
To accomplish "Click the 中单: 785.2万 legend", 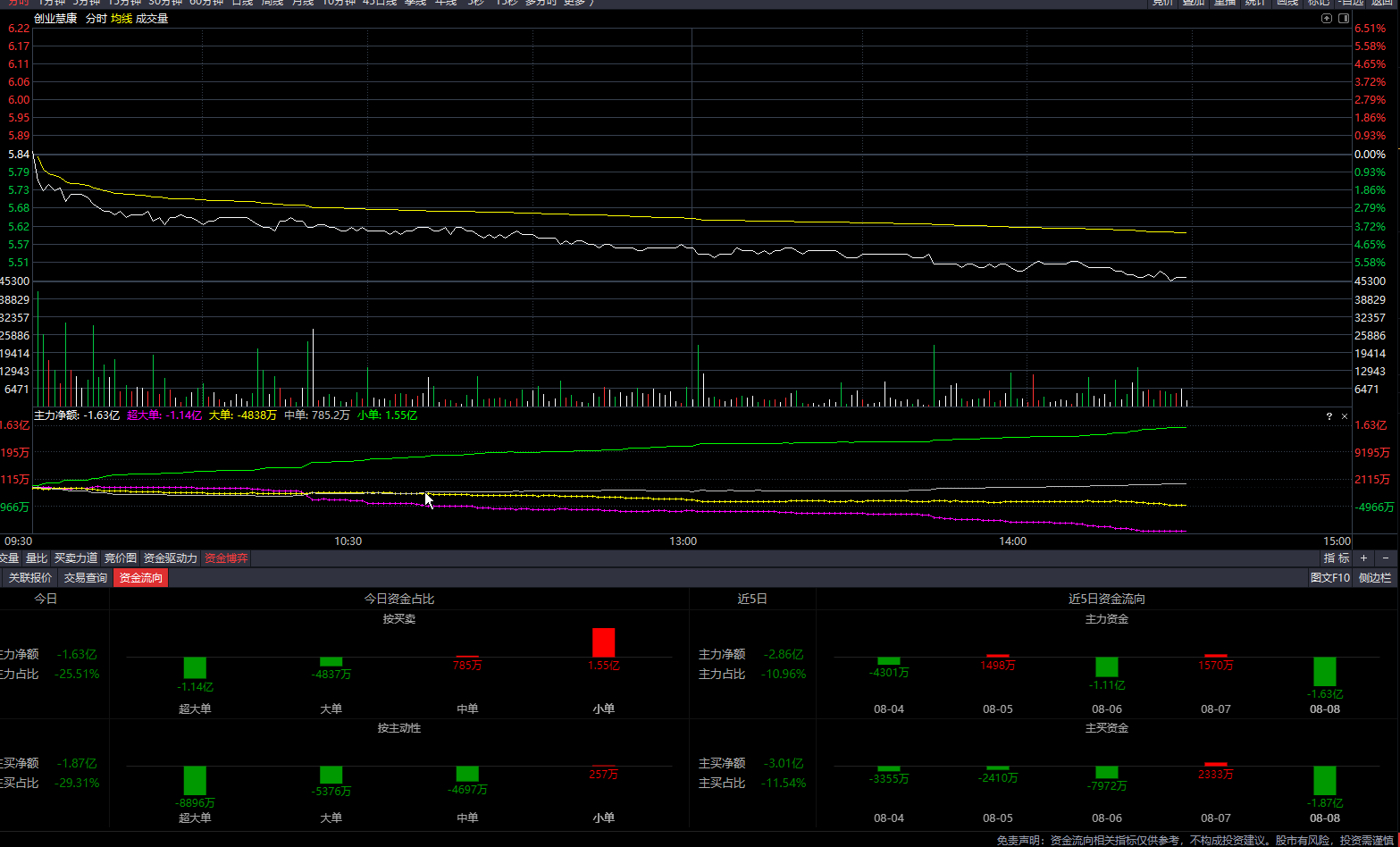I will click(x=317, y=415).
